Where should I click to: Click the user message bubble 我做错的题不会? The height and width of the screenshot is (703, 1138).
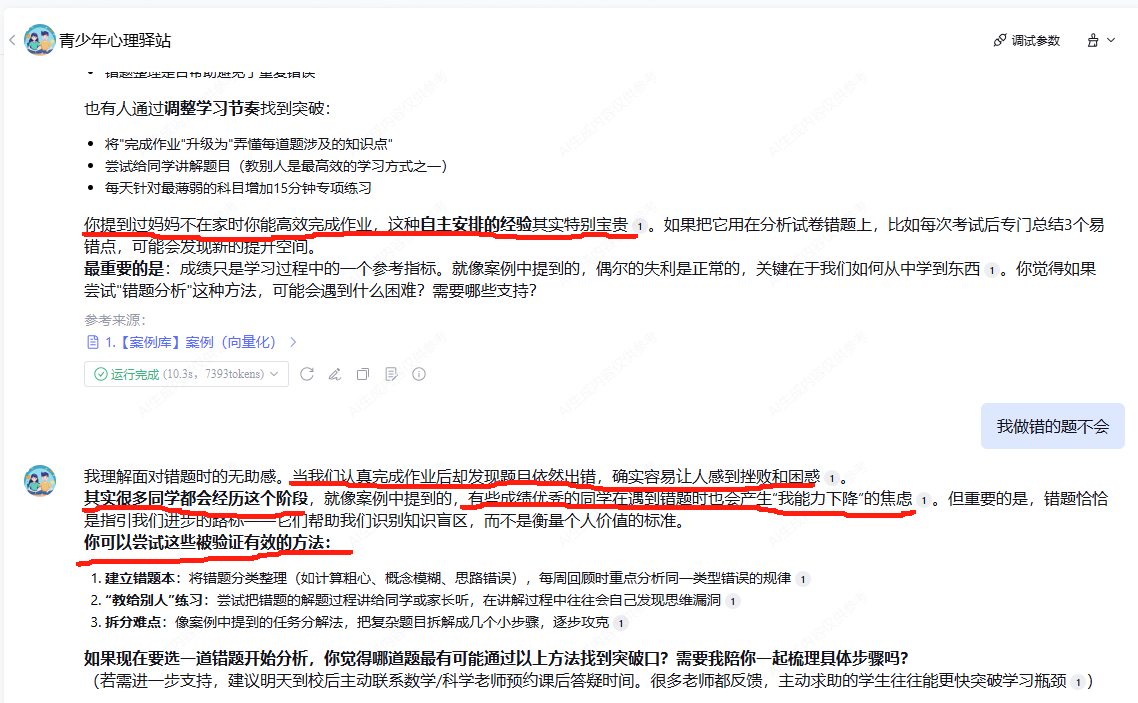(1052, 426)
